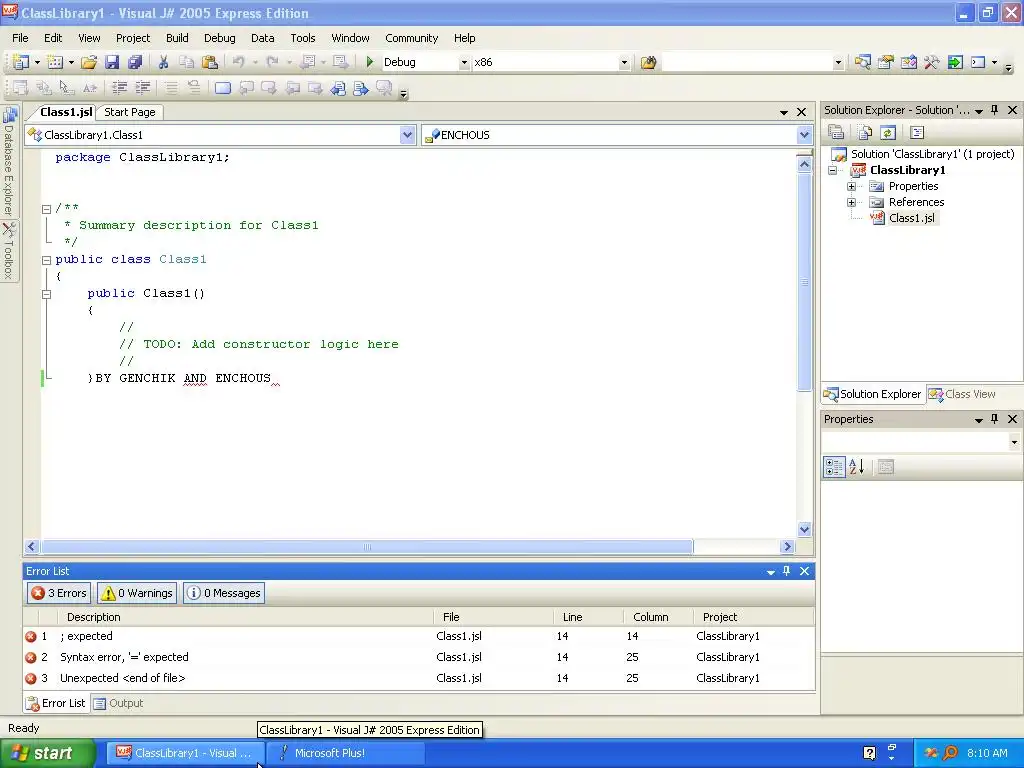This screenshot has width=1024, height=768.
Task: Click the Command Window toolbar icon
Action: [978, 62]
